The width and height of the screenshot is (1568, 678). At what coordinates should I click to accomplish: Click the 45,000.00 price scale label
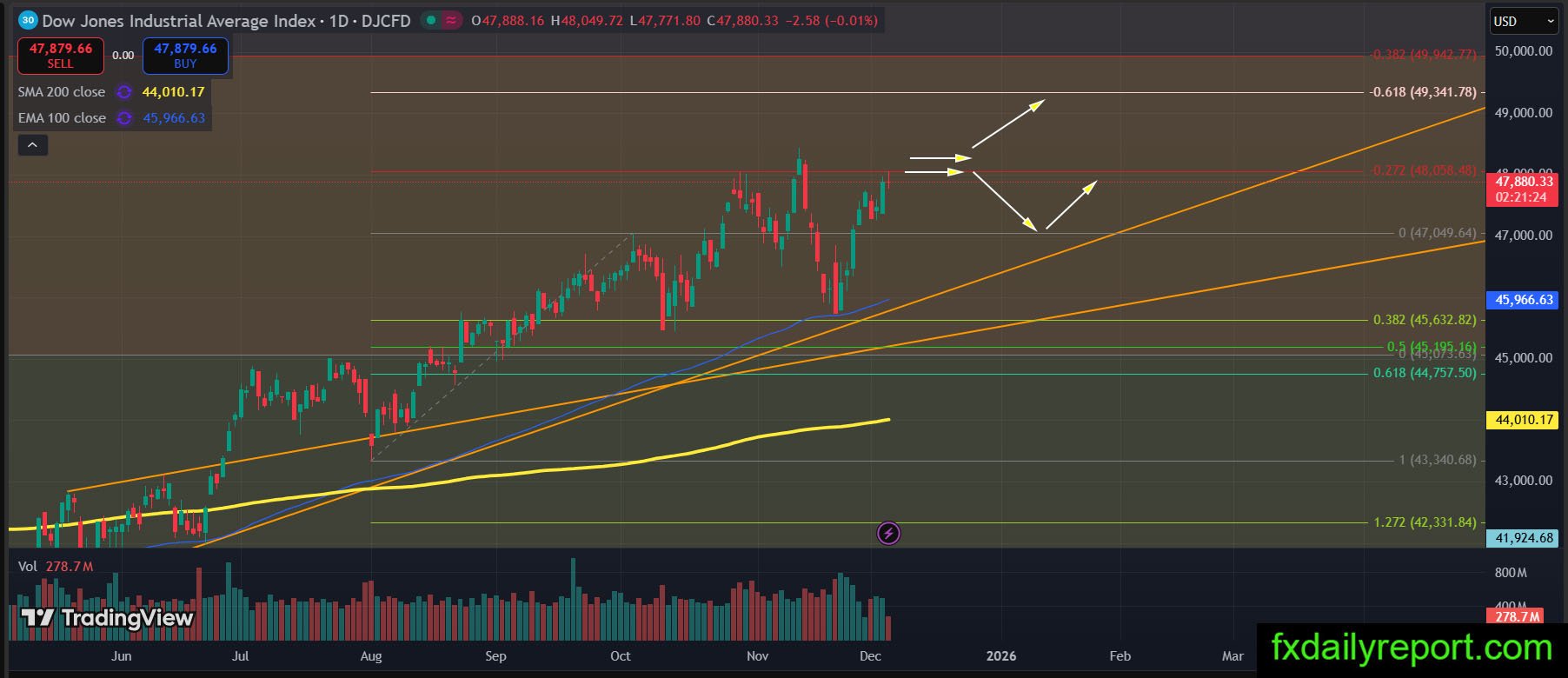[1523, 358]
